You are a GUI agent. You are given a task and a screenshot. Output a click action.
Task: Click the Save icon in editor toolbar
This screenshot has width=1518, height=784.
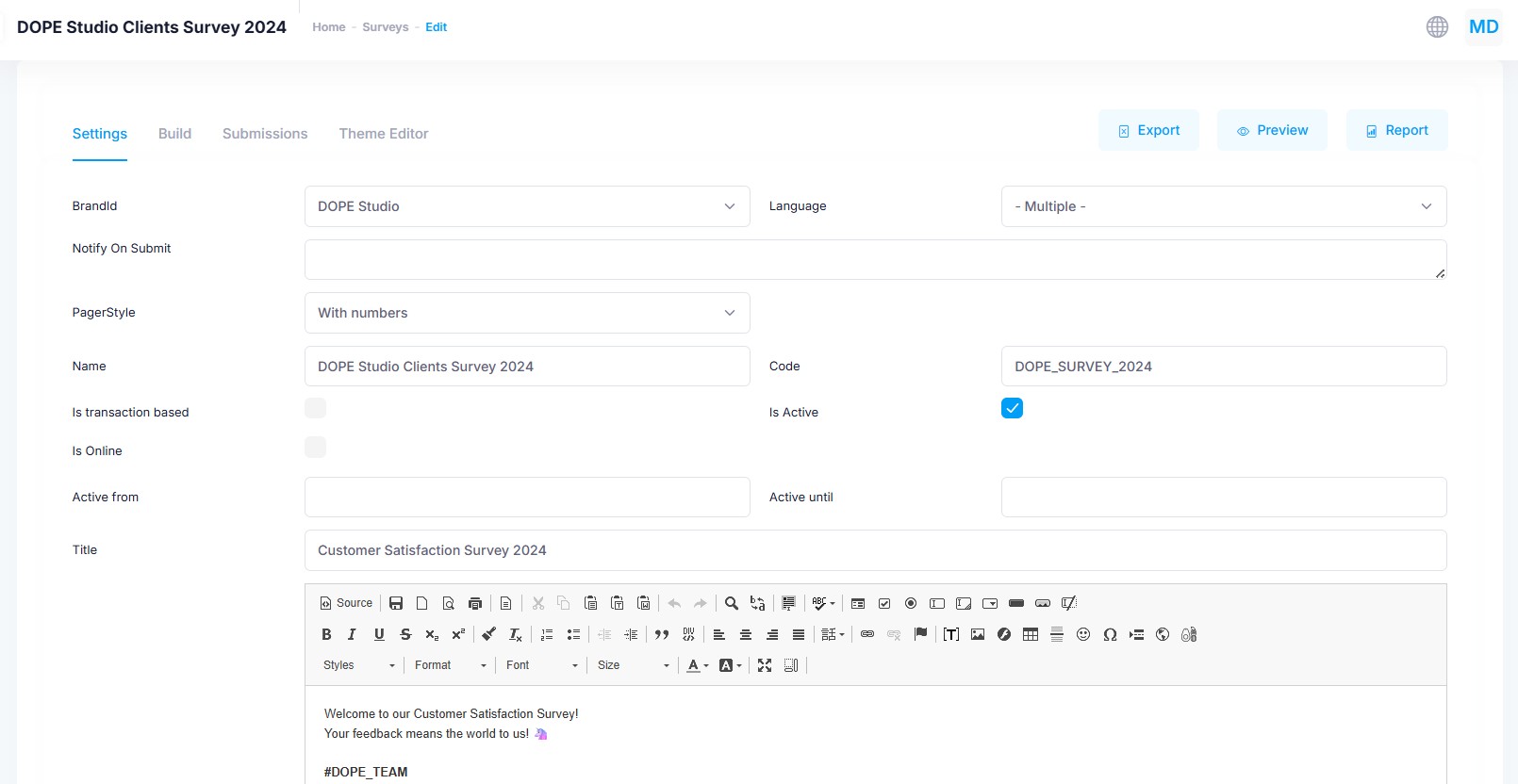396,603
